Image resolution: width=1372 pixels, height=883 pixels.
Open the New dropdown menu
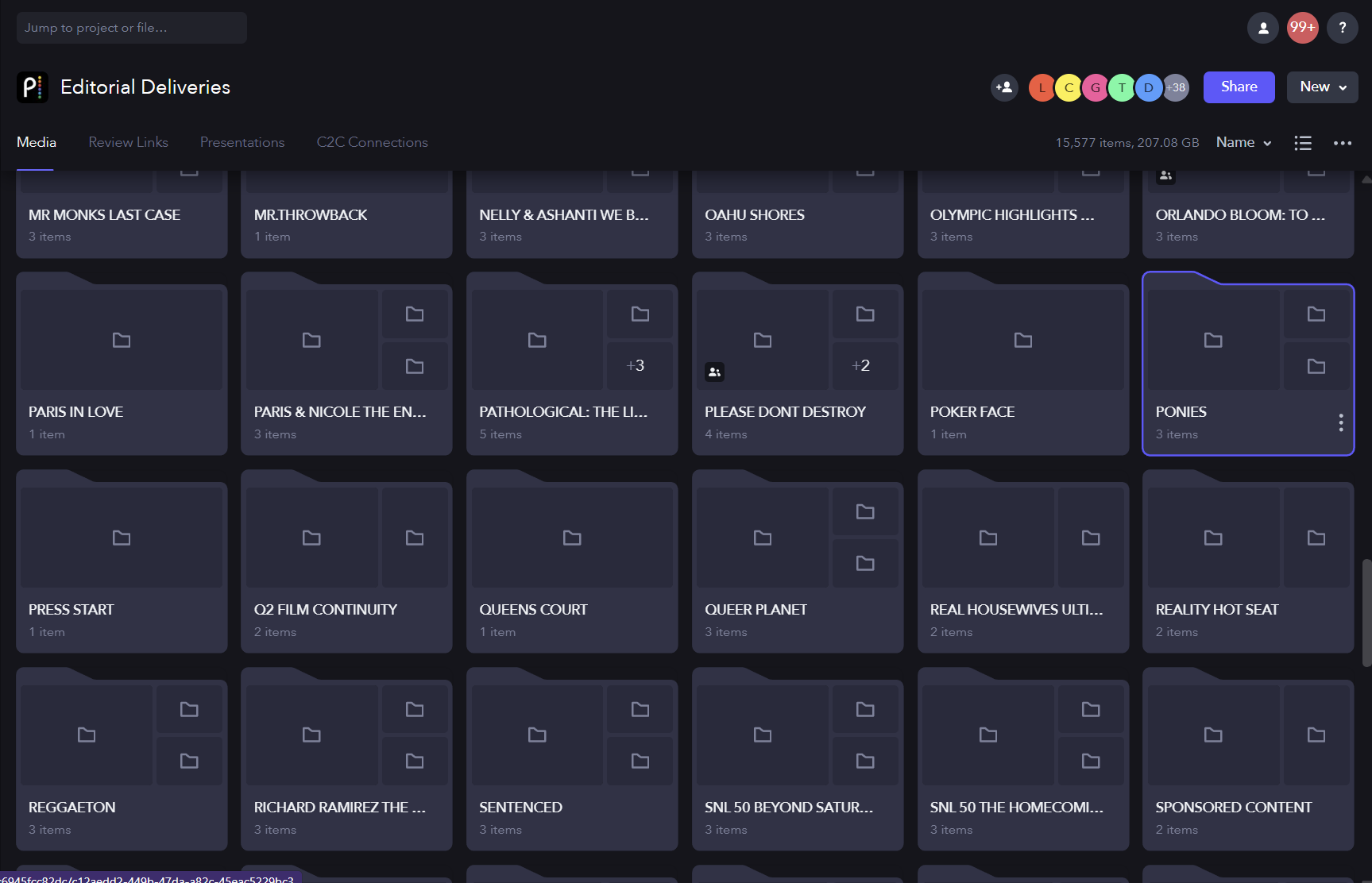tap(1322, 87)
